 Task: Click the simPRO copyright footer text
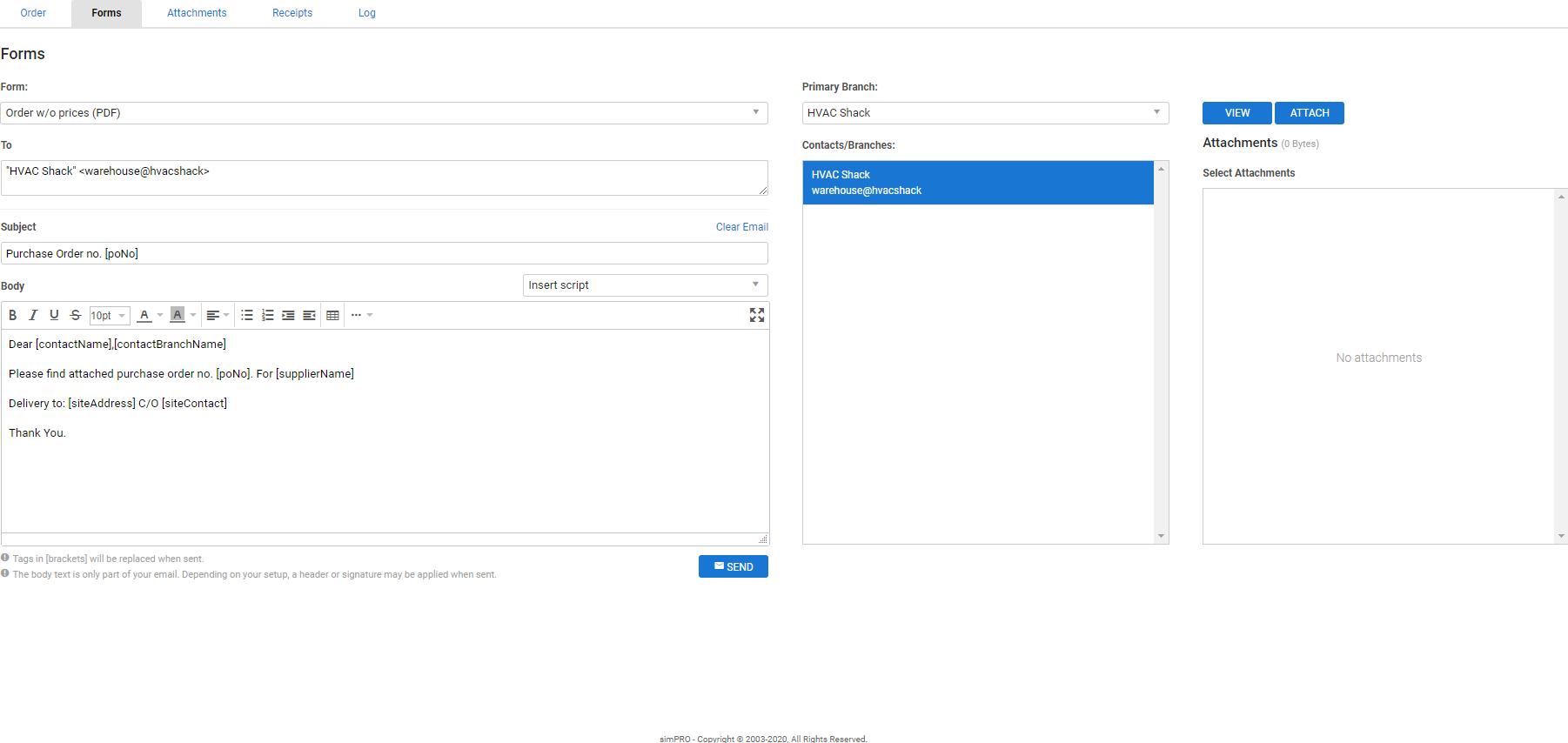click(763, 739)
